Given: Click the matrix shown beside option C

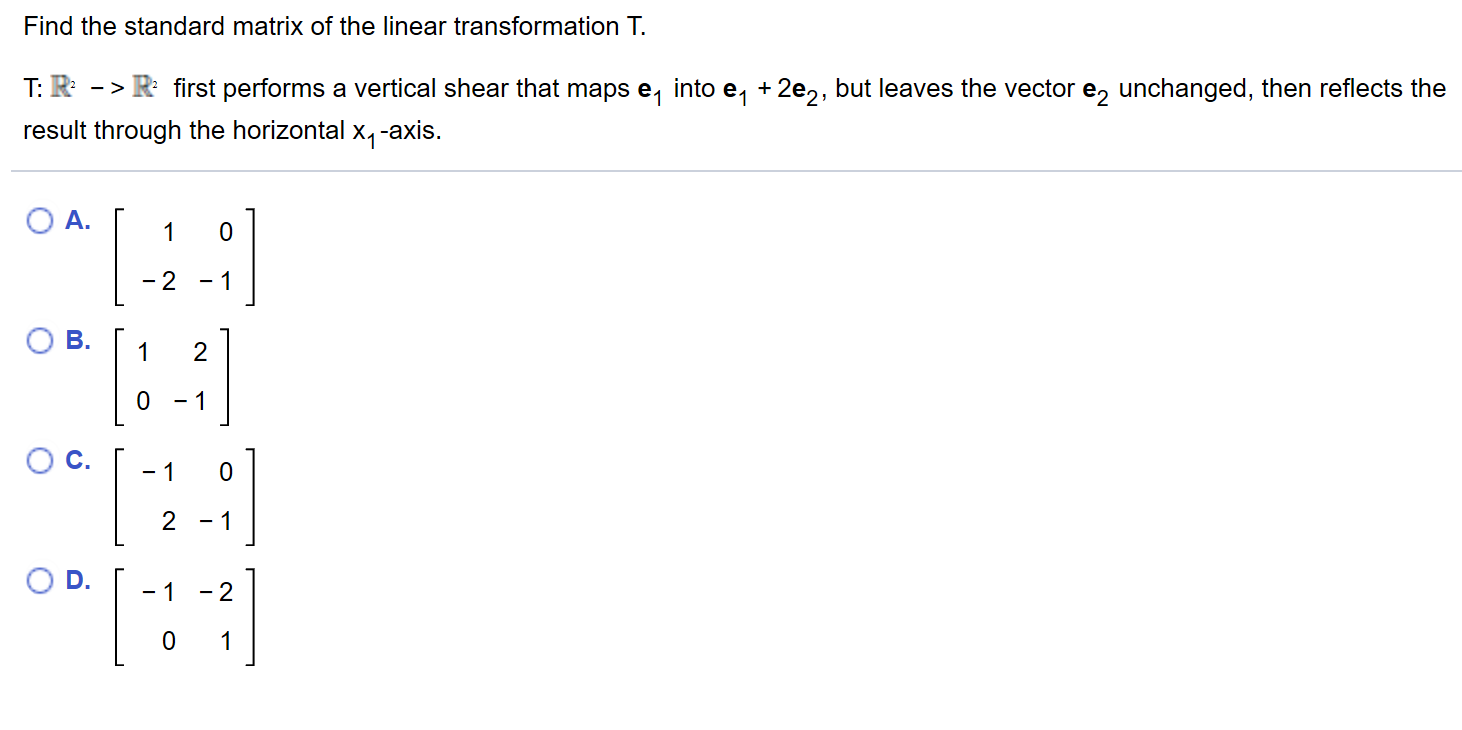Looking at the screenshot, I should [183, 496].
